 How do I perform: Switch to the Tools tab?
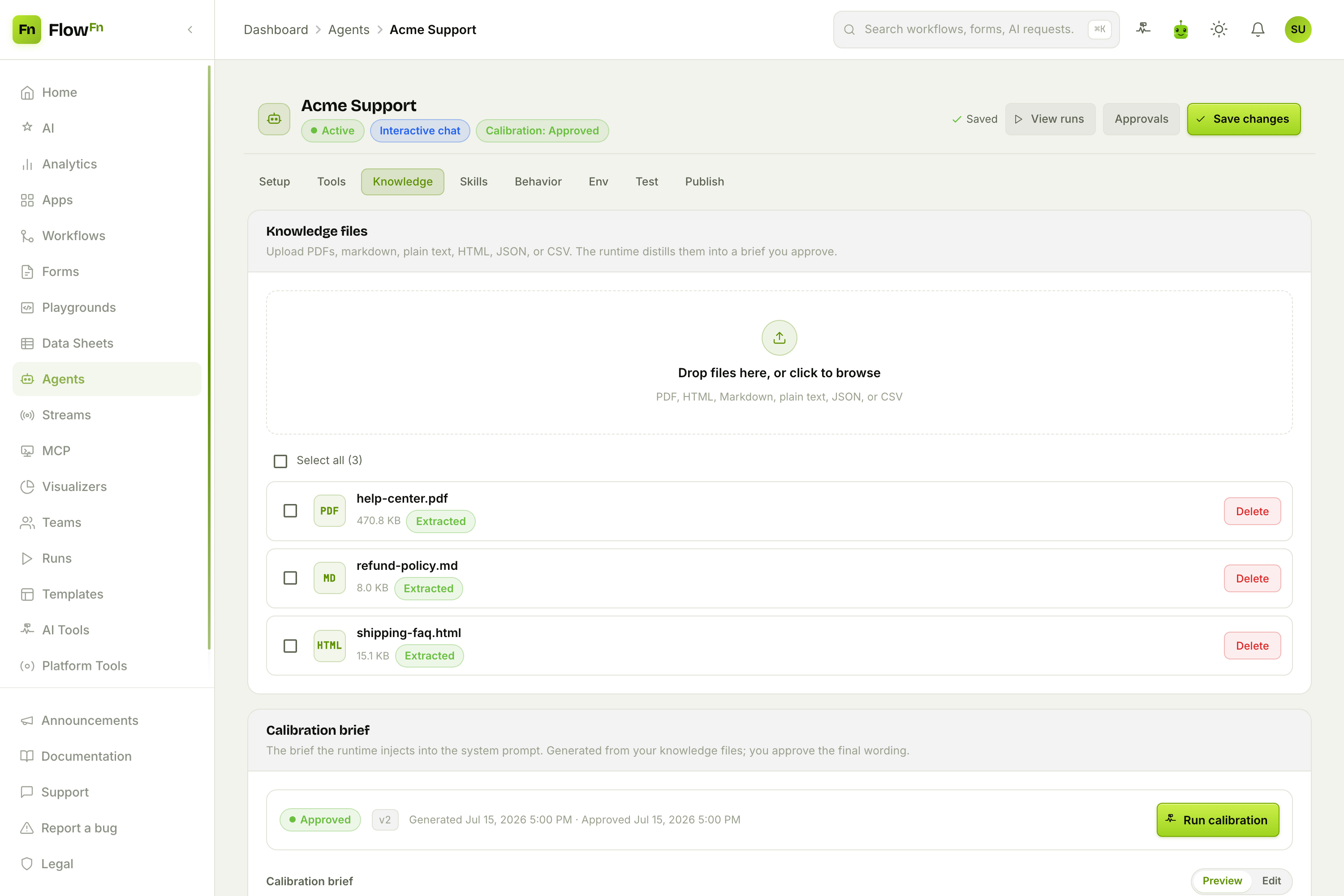pos(332,182)
